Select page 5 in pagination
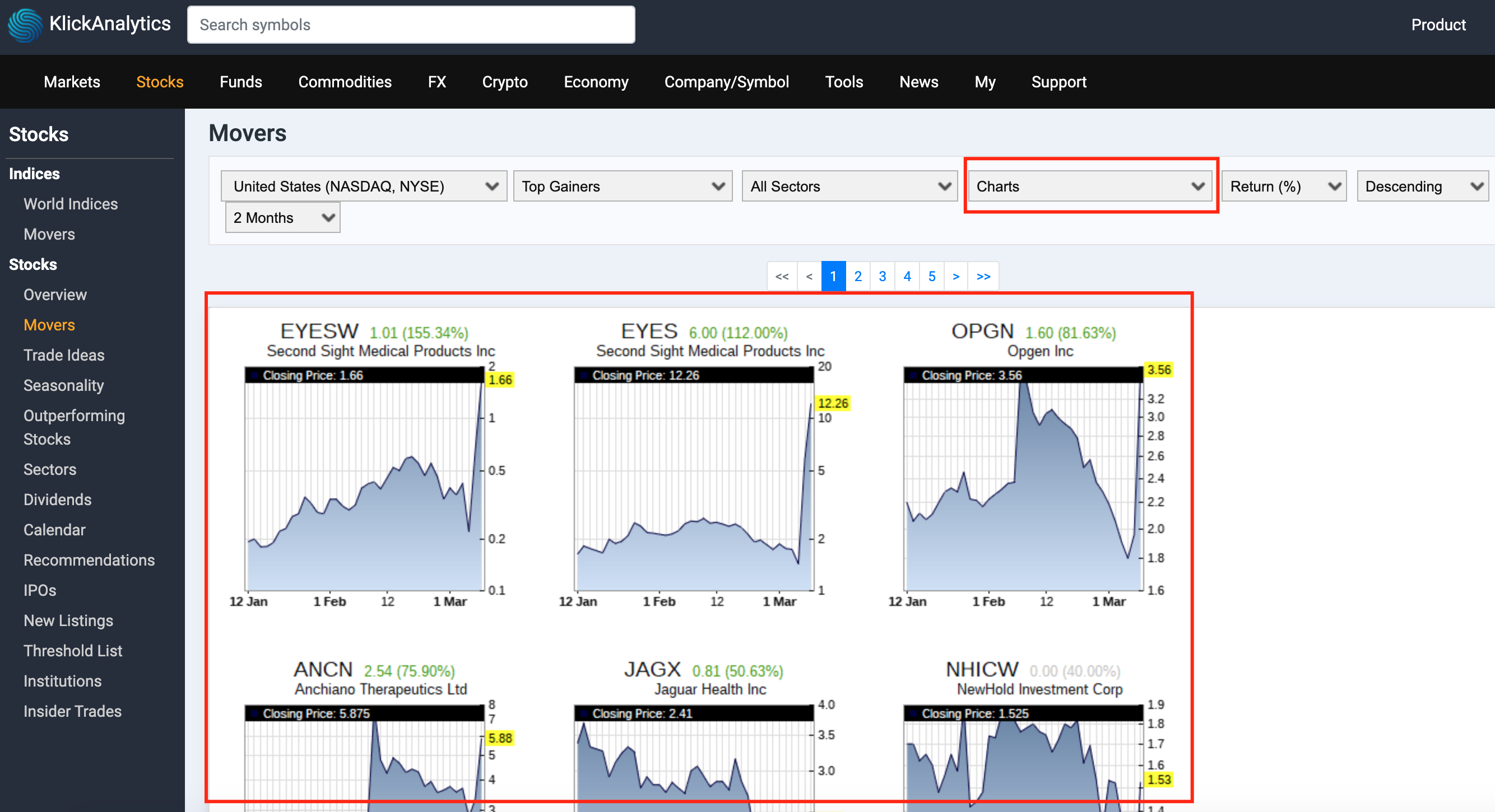Image resolution: width=1495 pixels, height=812 pixels. tap(931, 276)
